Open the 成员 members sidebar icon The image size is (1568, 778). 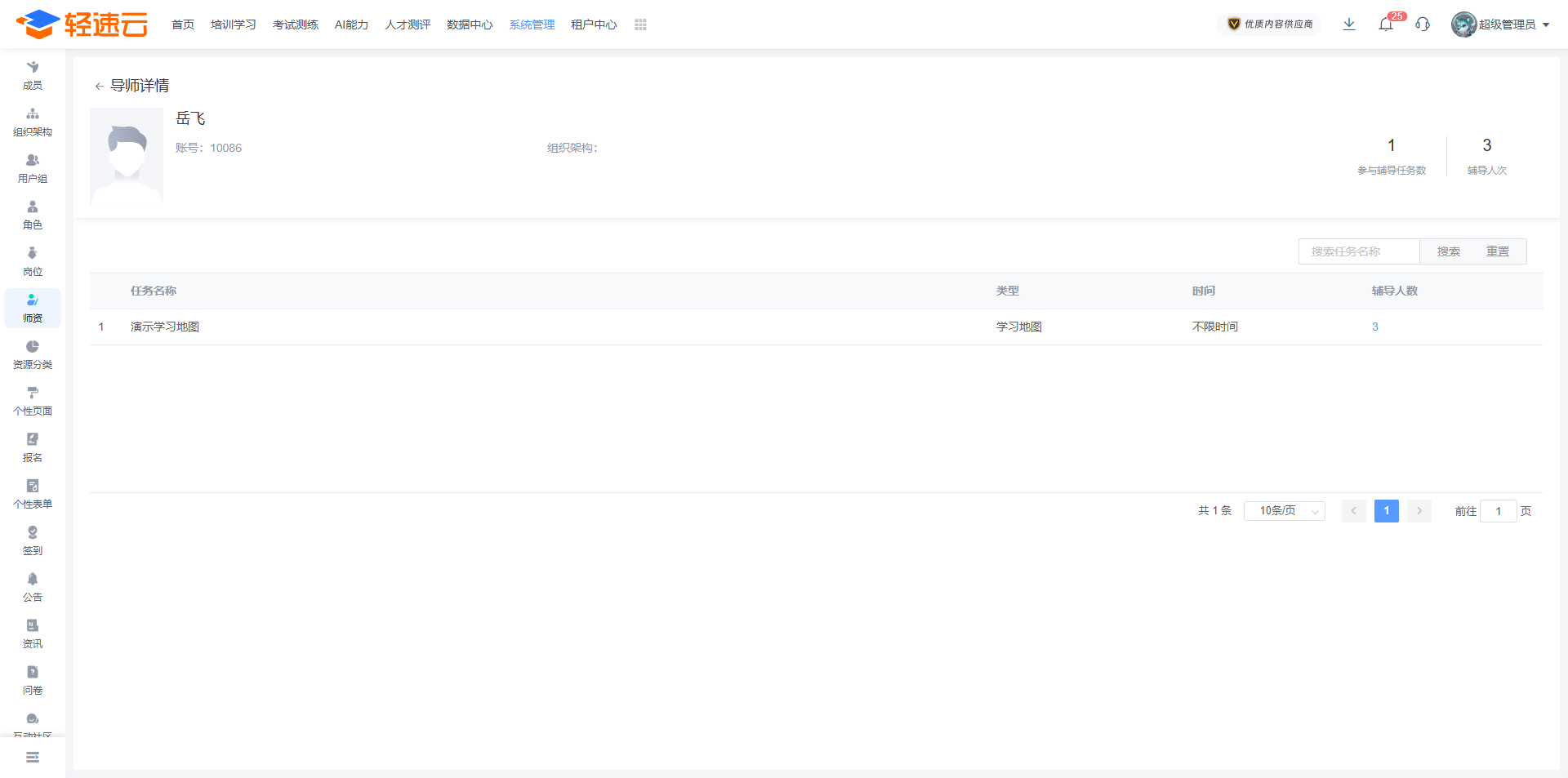(x=33, y=75)
